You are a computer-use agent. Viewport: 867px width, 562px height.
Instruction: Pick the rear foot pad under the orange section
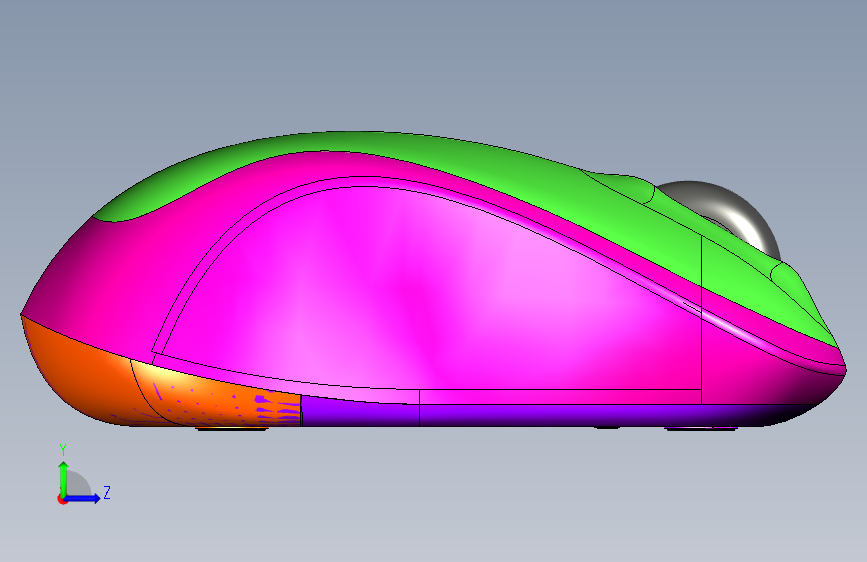pyautogui.click(x=232, y=428)
